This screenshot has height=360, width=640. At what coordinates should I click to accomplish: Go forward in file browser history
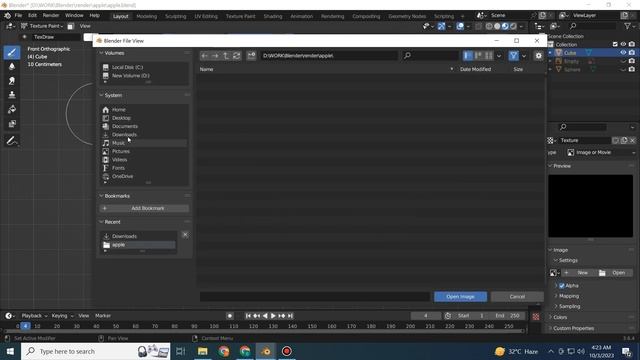(215, 56)
